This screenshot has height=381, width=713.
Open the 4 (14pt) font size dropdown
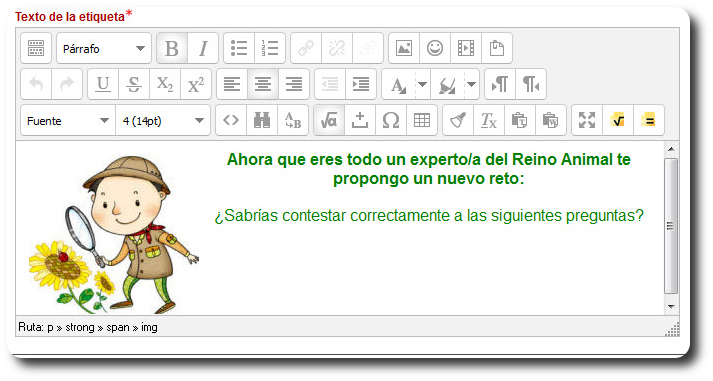[x=163, y=120]
